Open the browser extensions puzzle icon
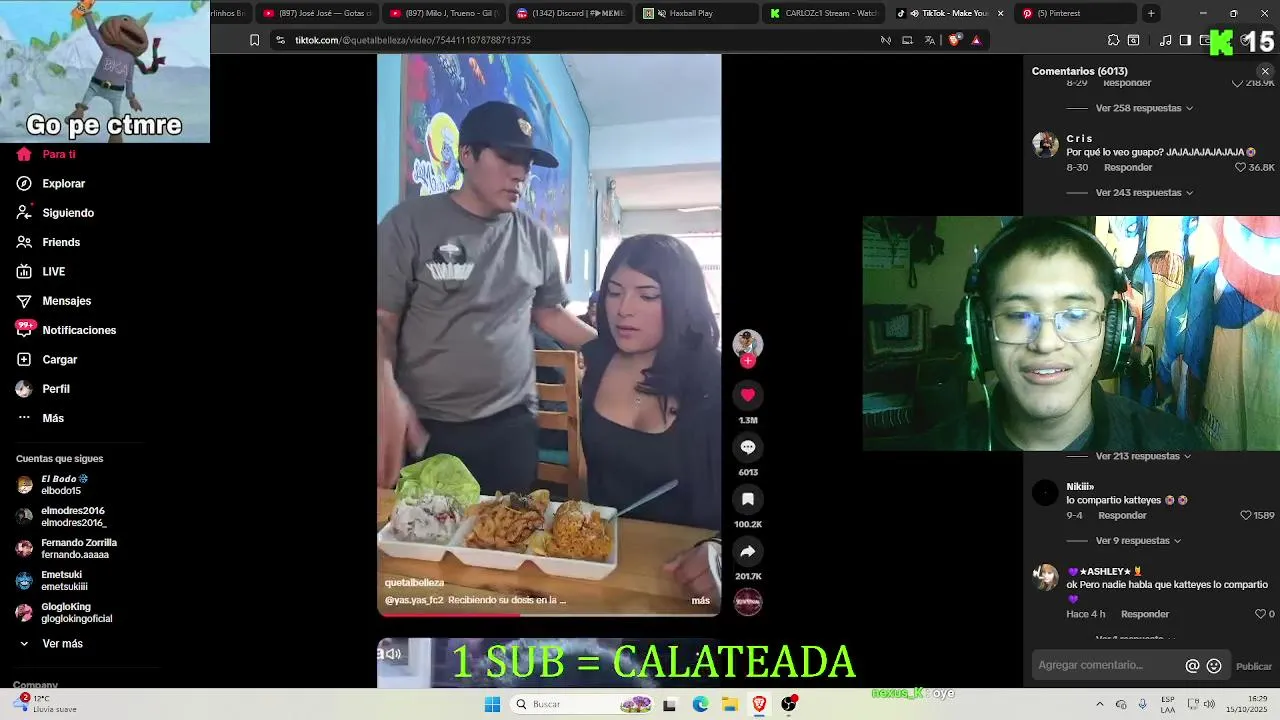 (x=1113, y=40)
